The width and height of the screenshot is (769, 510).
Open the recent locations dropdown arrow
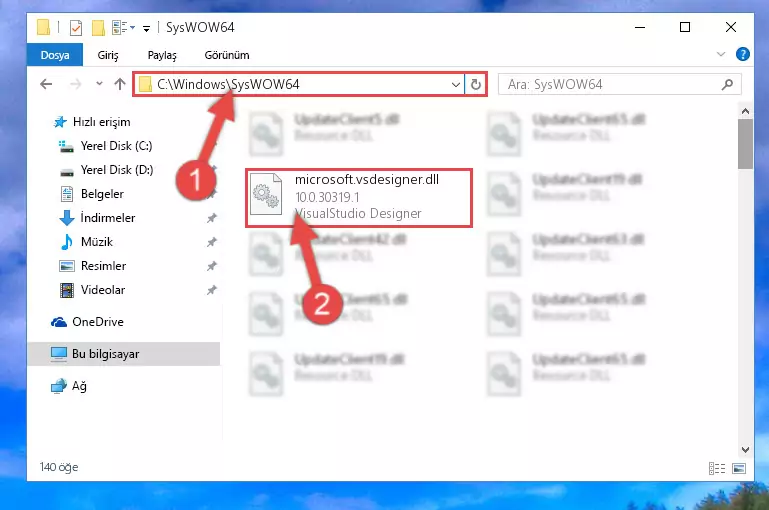tap(99, 84)
